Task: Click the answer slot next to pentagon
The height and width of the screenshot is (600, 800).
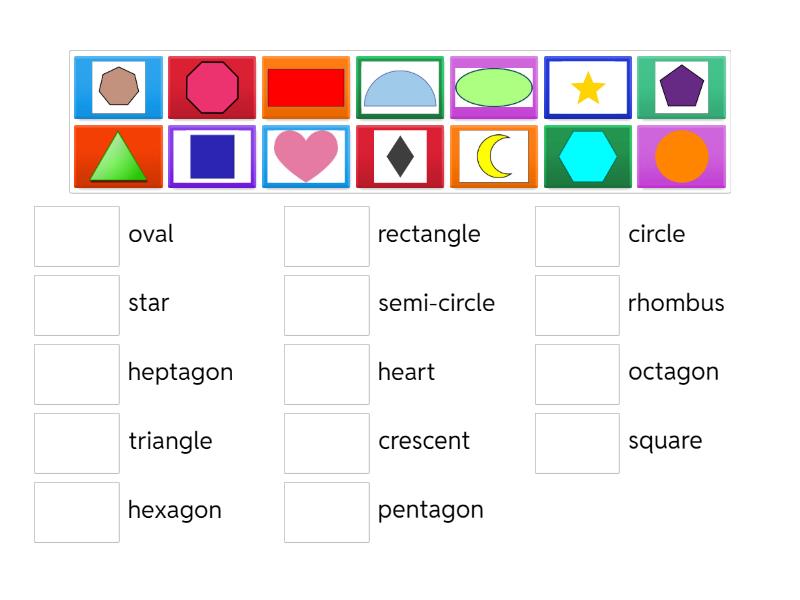Action: [327, 511]
